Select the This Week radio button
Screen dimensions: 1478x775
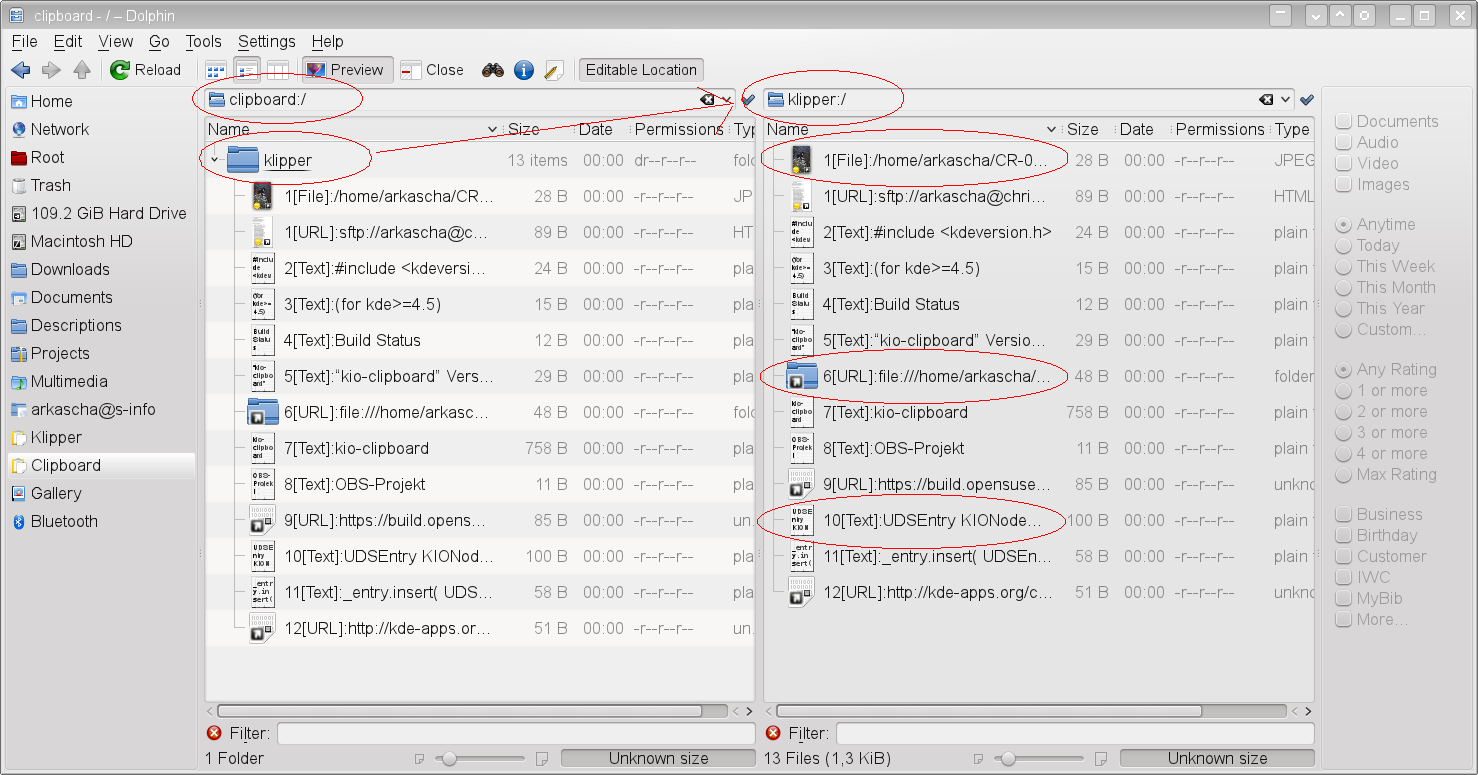point(1344,267)
